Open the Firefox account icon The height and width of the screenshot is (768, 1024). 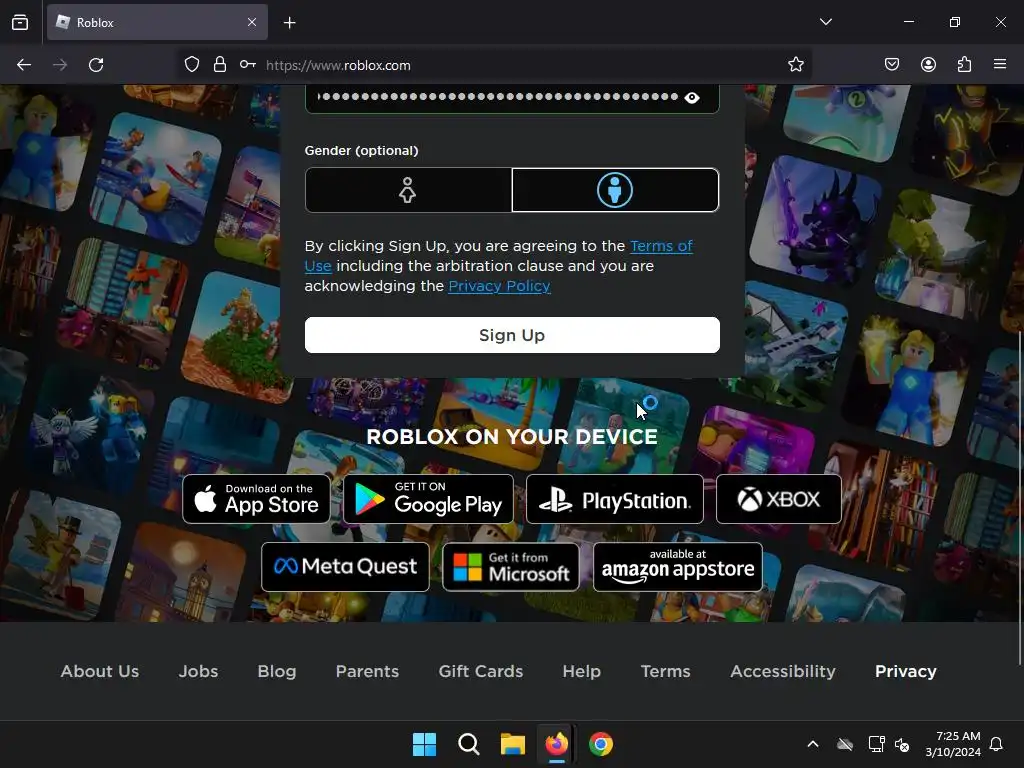point(928,65)
